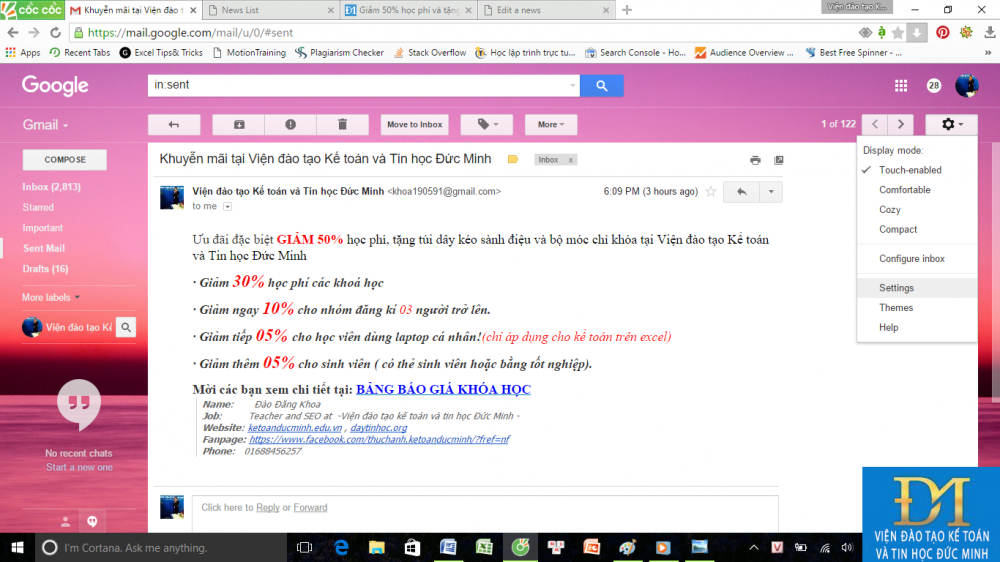Screen dimensions: 1000x562
Task: Open BẢNG BÁO GIÁ KHÓA HỌC link
Action: tap(443, 389)
